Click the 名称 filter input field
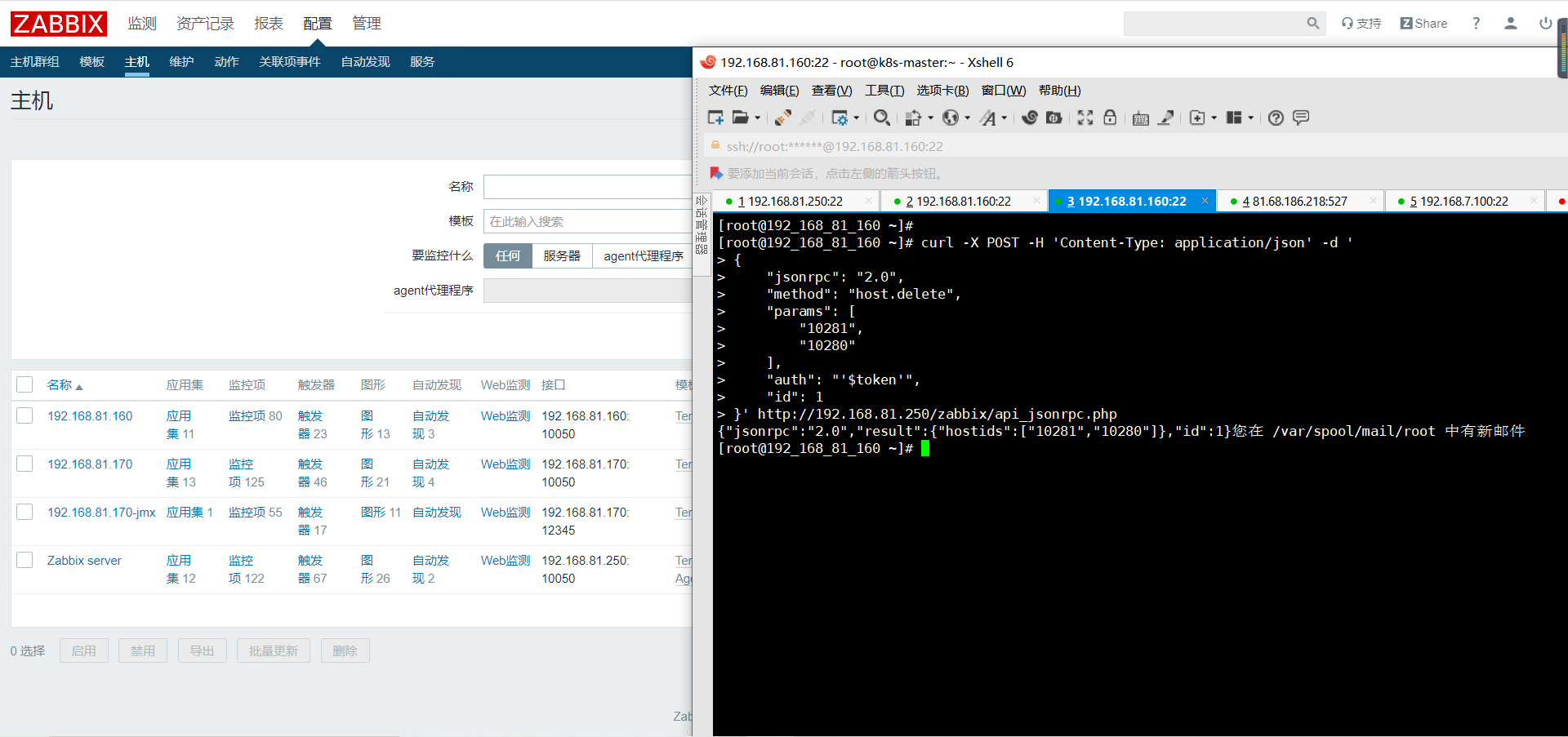 click(x=588, y=187)
